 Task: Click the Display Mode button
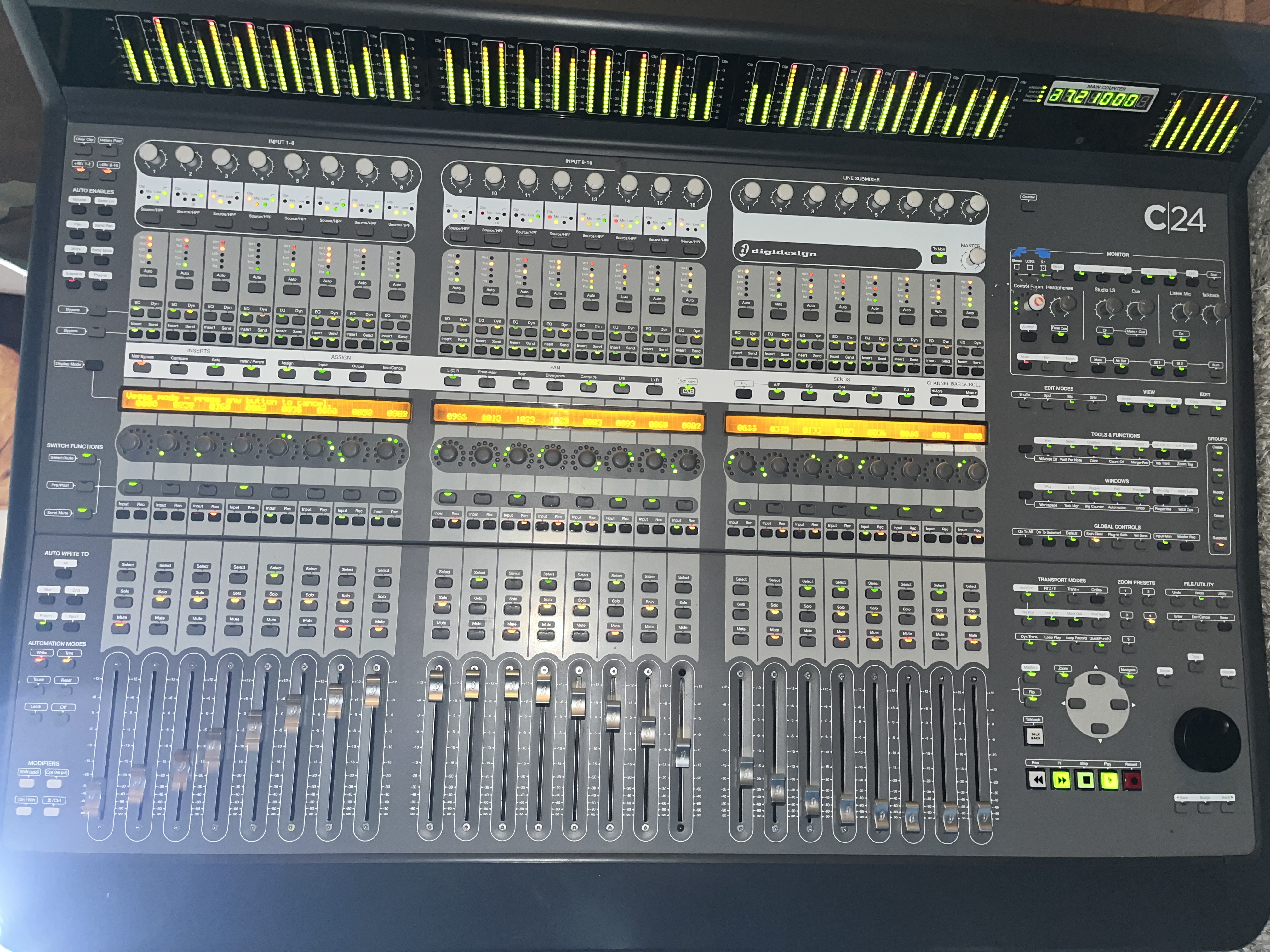click(94, 365)
